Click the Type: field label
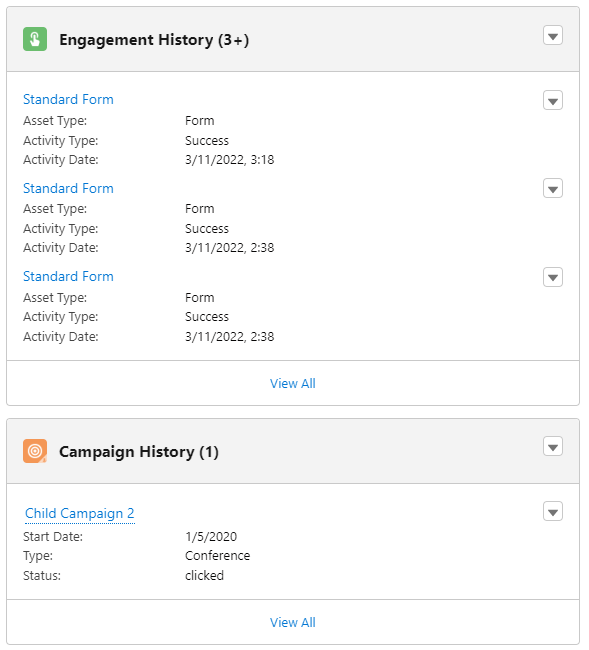 tap(38, 556)
